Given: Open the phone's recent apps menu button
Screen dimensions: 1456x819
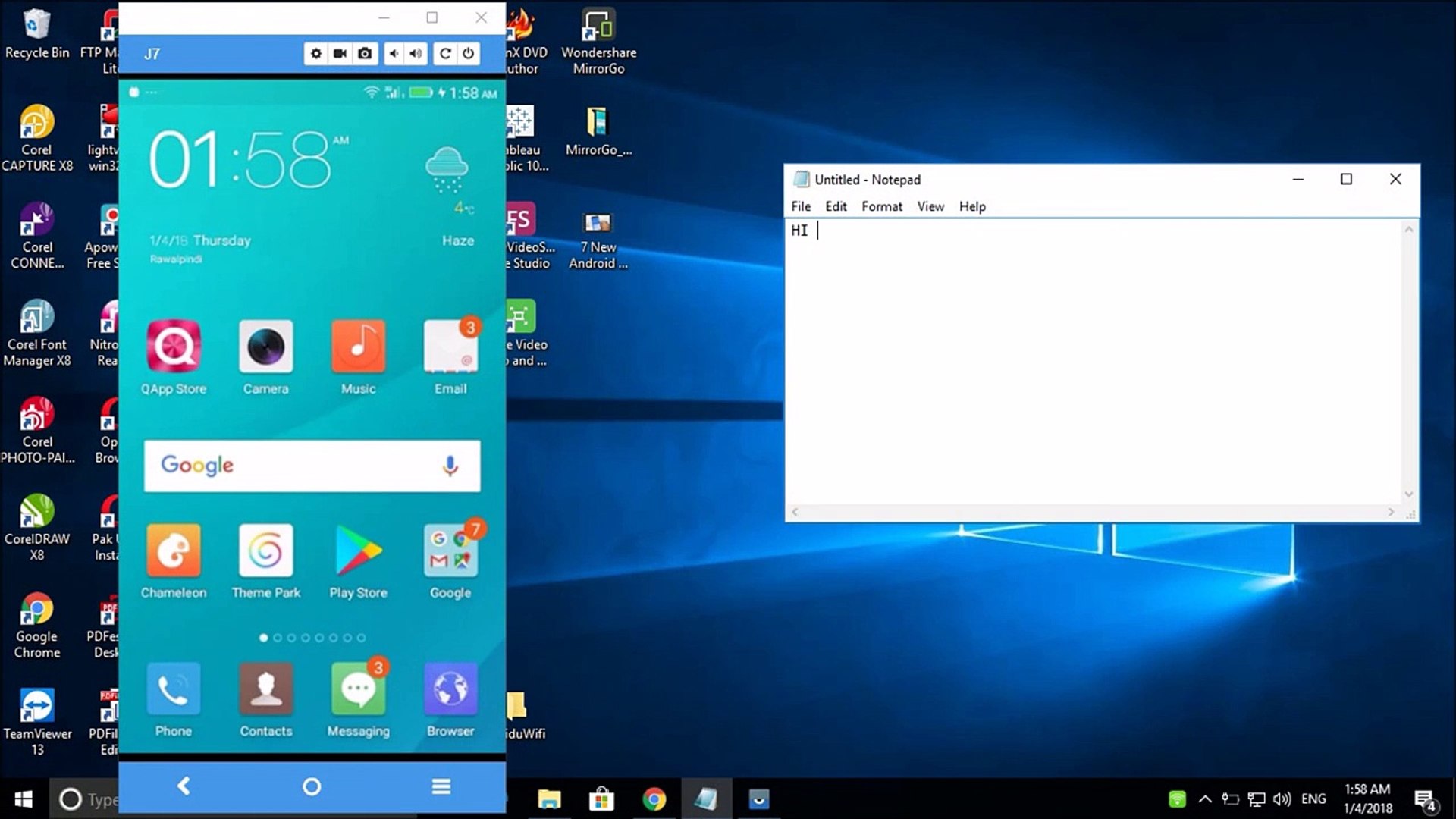Looking at the screenshot, I should [441, 786].
